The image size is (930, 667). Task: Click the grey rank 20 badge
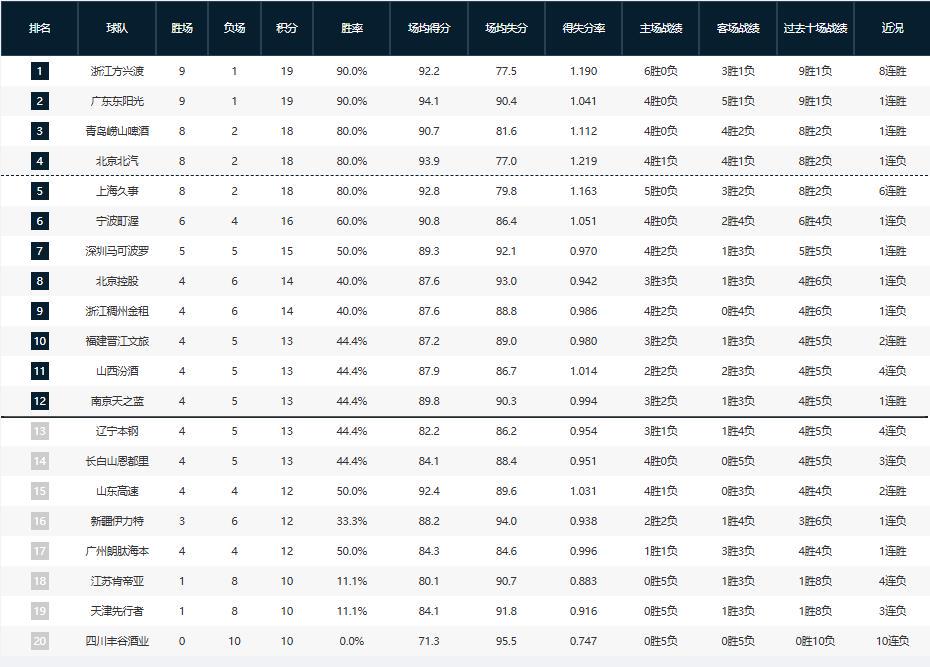(x=40, y=641)
